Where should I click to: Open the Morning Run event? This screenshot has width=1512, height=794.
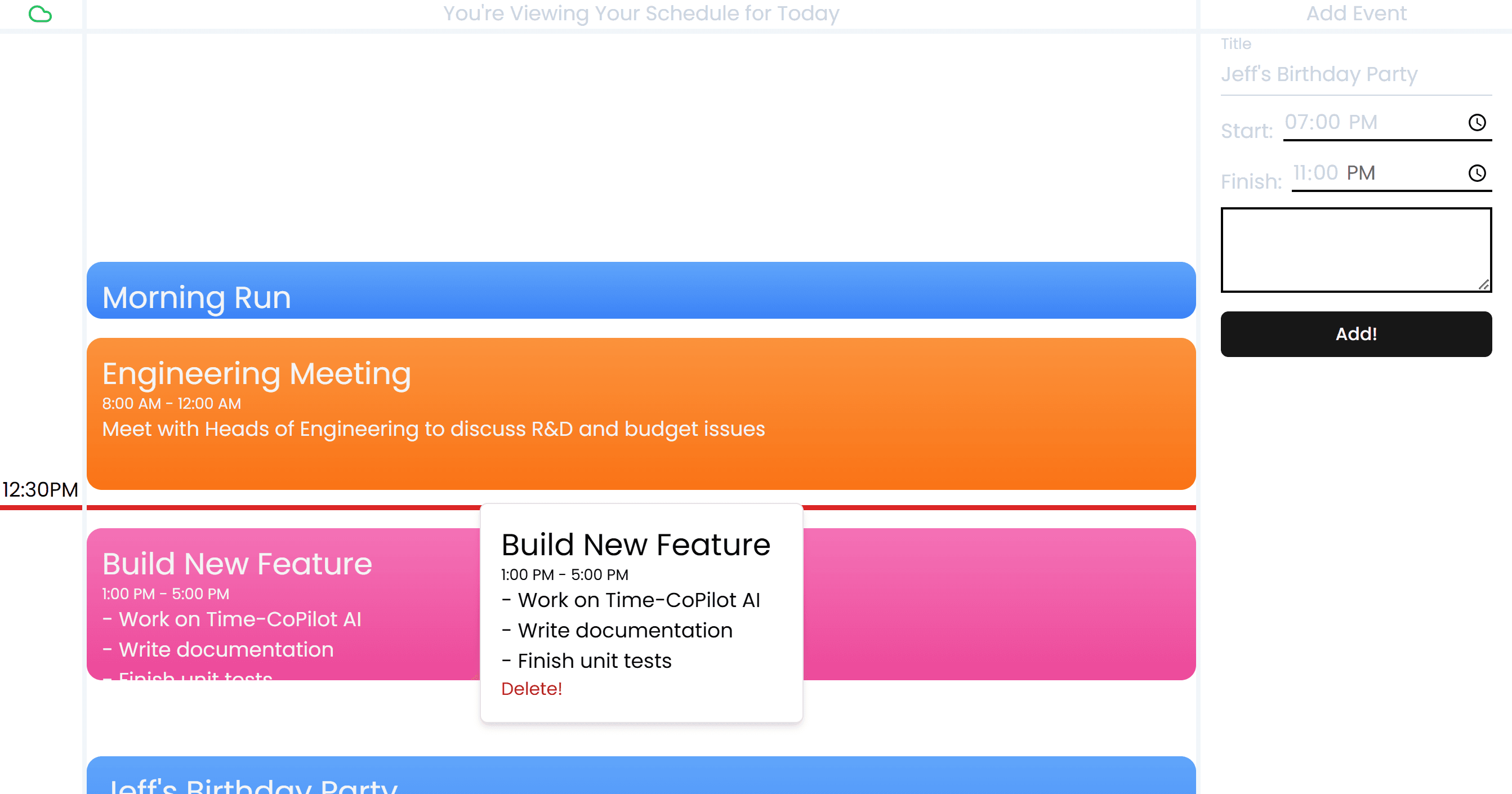pos(641,291)
